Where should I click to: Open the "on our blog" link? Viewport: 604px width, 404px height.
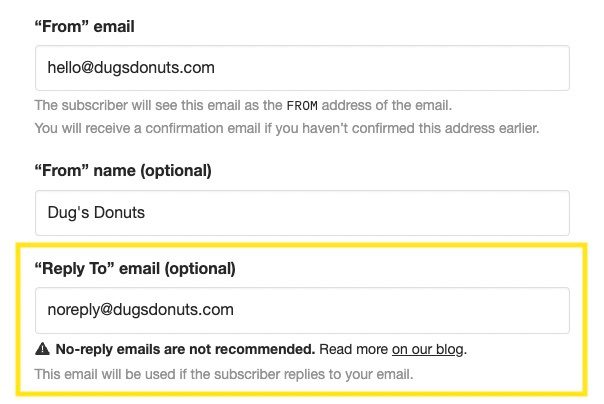pyautogui.click(x=428, y=350)
